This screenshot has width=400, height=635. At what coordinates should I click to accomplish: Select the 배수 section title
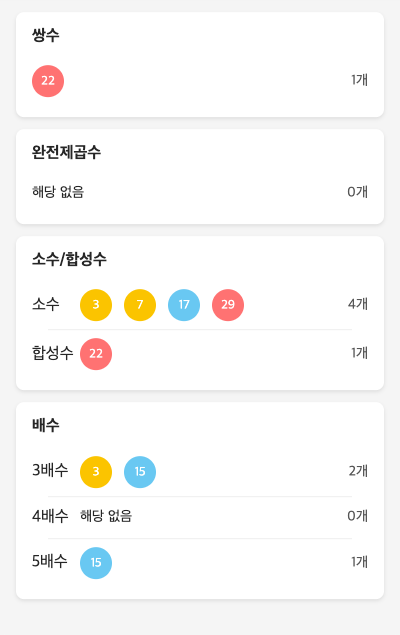click(46, 425)
